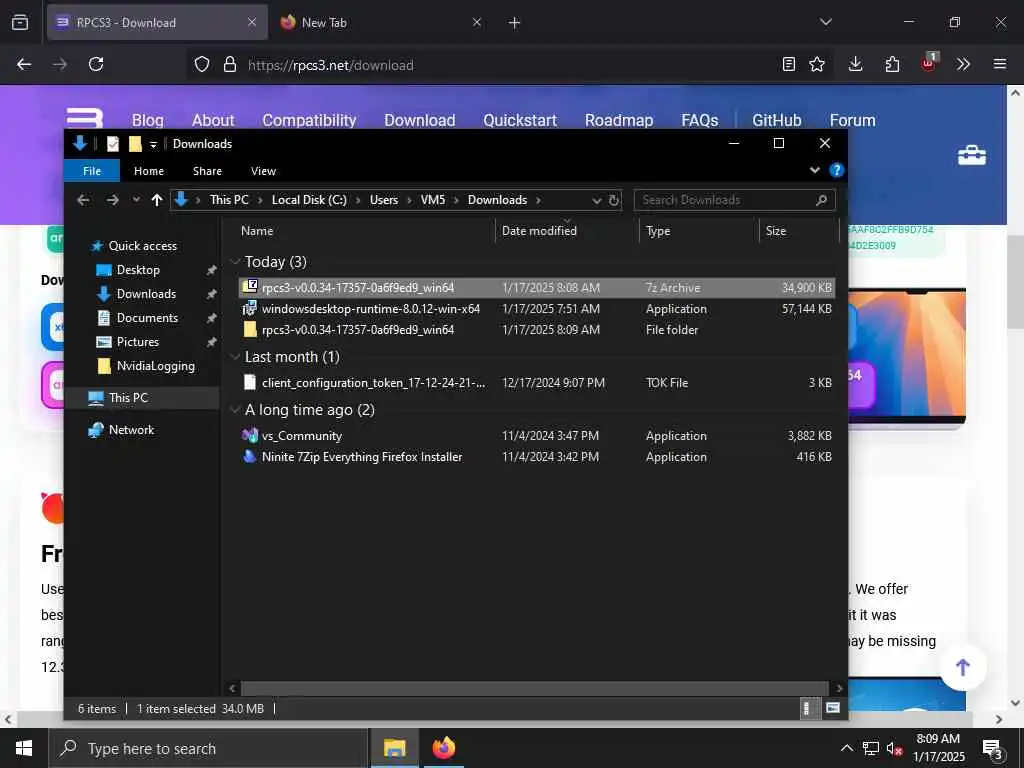This screenshot has height=768, width=1024.
Task: Open Customize Quick Access Toolbar dropdown
Action: click(153, 144)
